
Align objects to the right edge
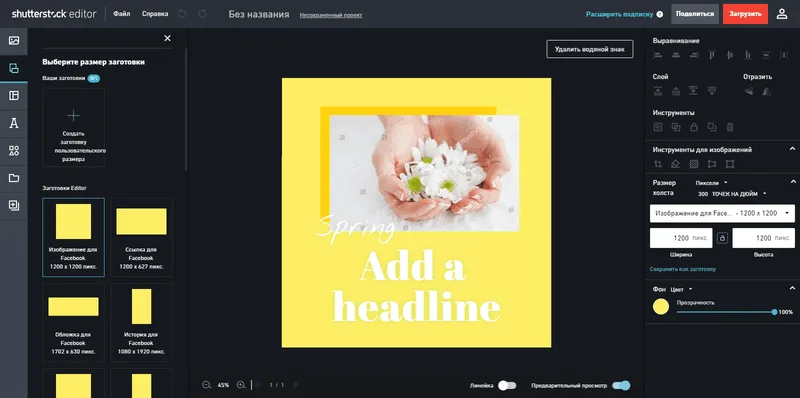[693, 55]
